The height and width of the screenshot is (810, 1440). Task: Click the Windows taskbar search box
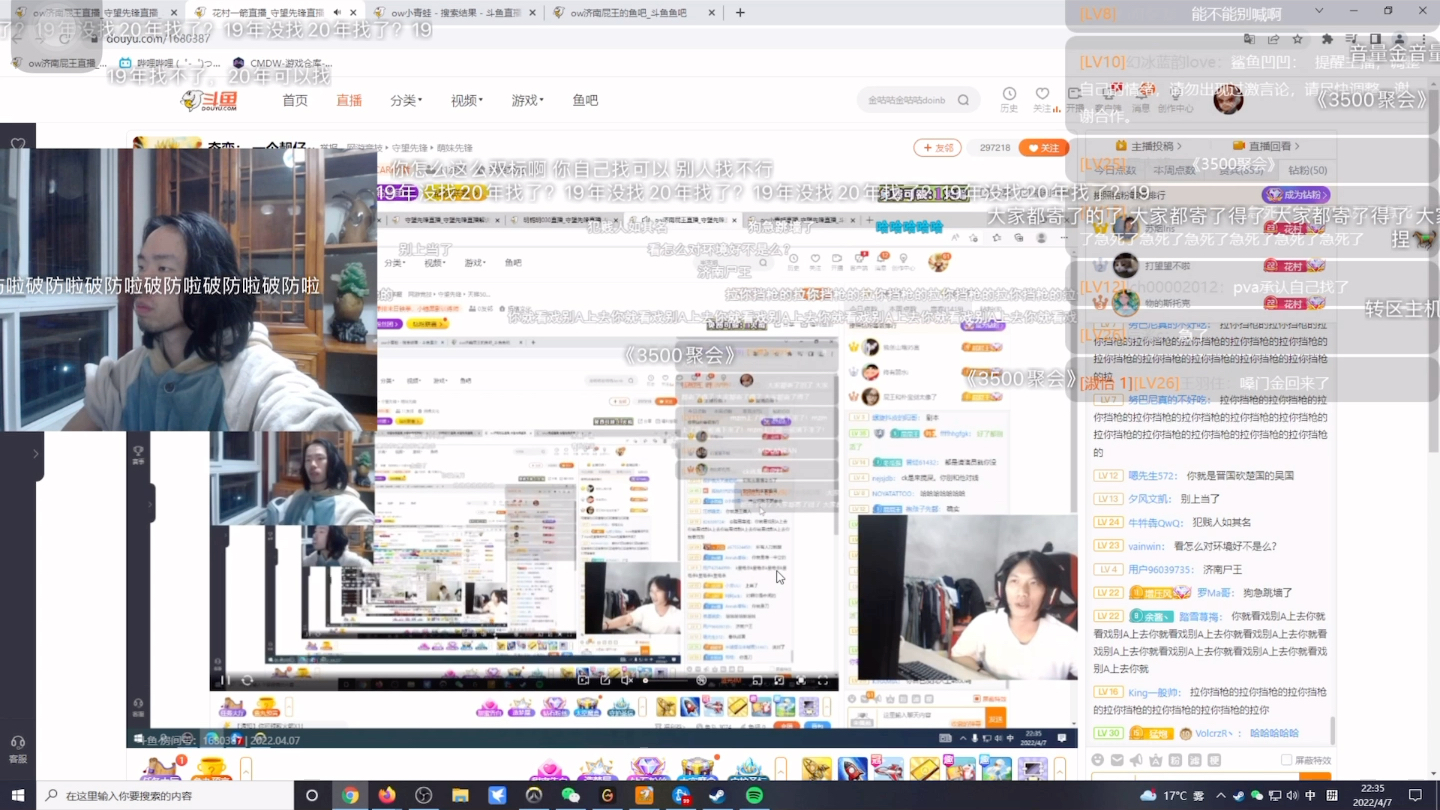pos(165,796)
